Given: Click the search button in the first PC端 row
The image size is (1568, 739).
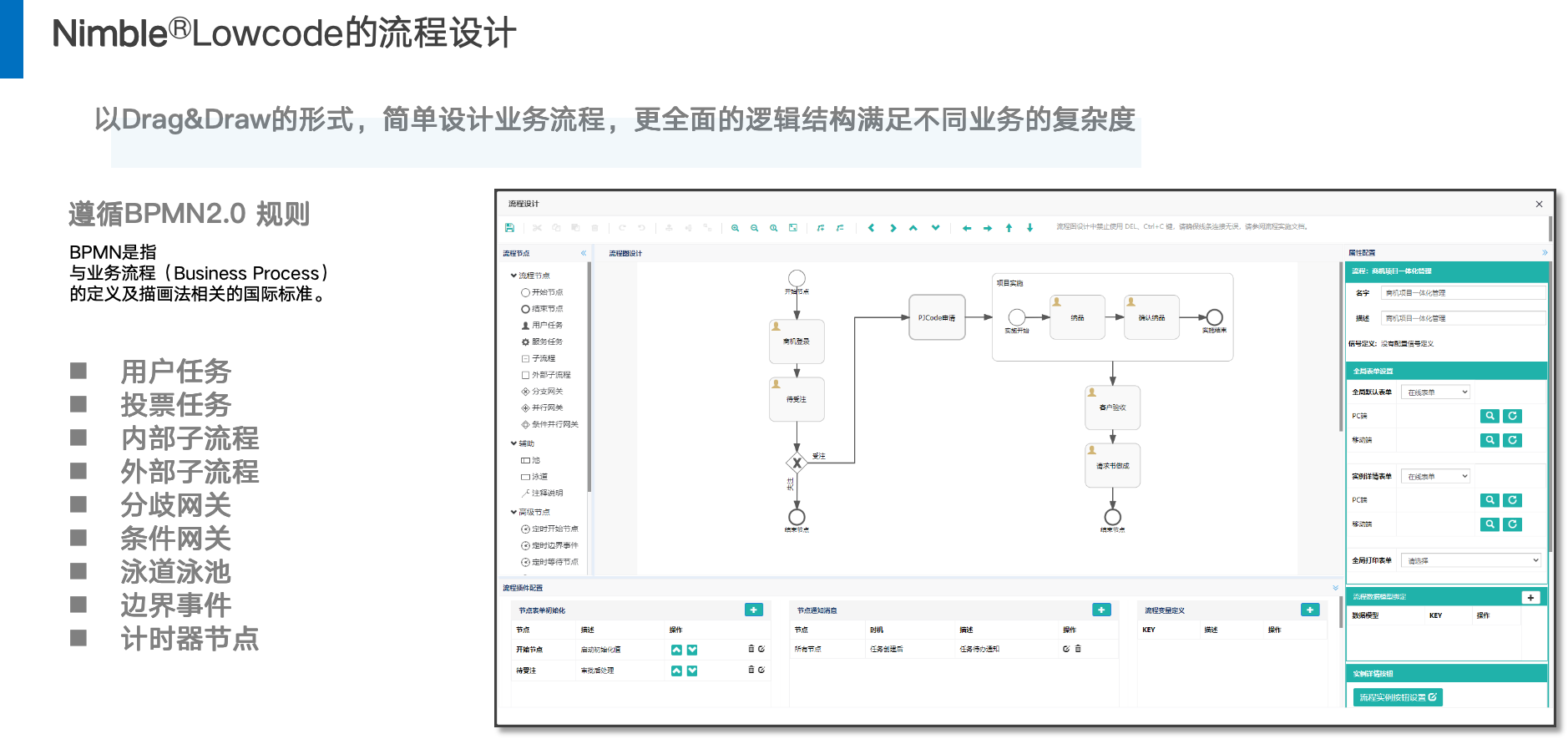Looking at the screenshot, I should [x=1490, y=416].
